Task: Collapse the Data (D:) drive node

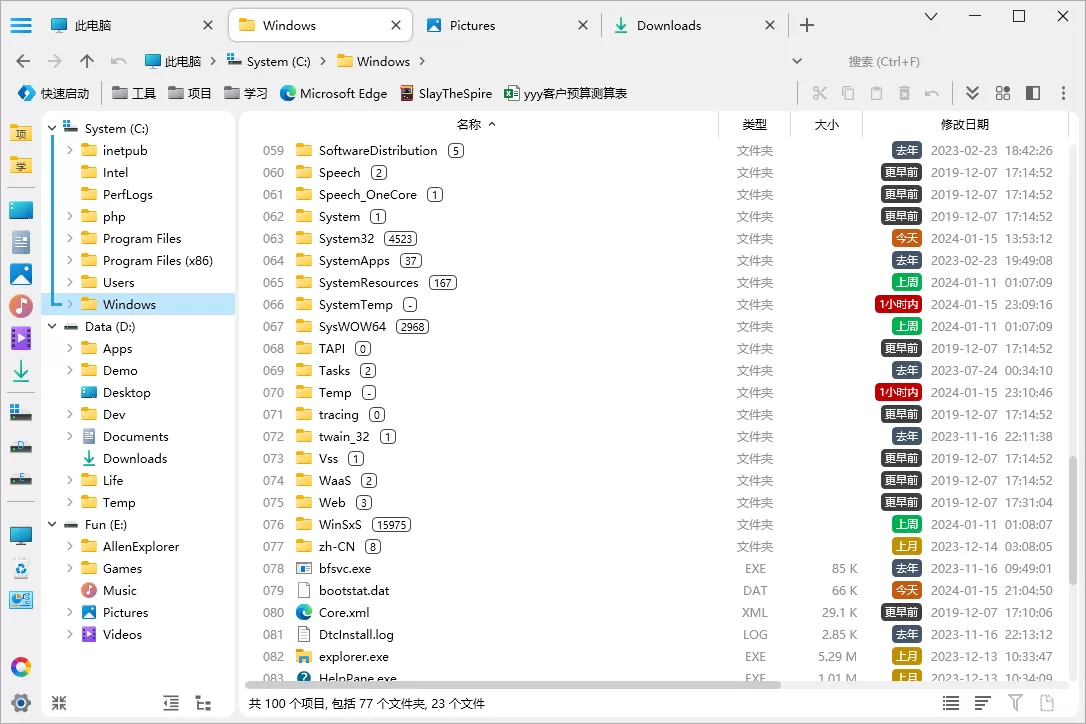Action: 52,327
